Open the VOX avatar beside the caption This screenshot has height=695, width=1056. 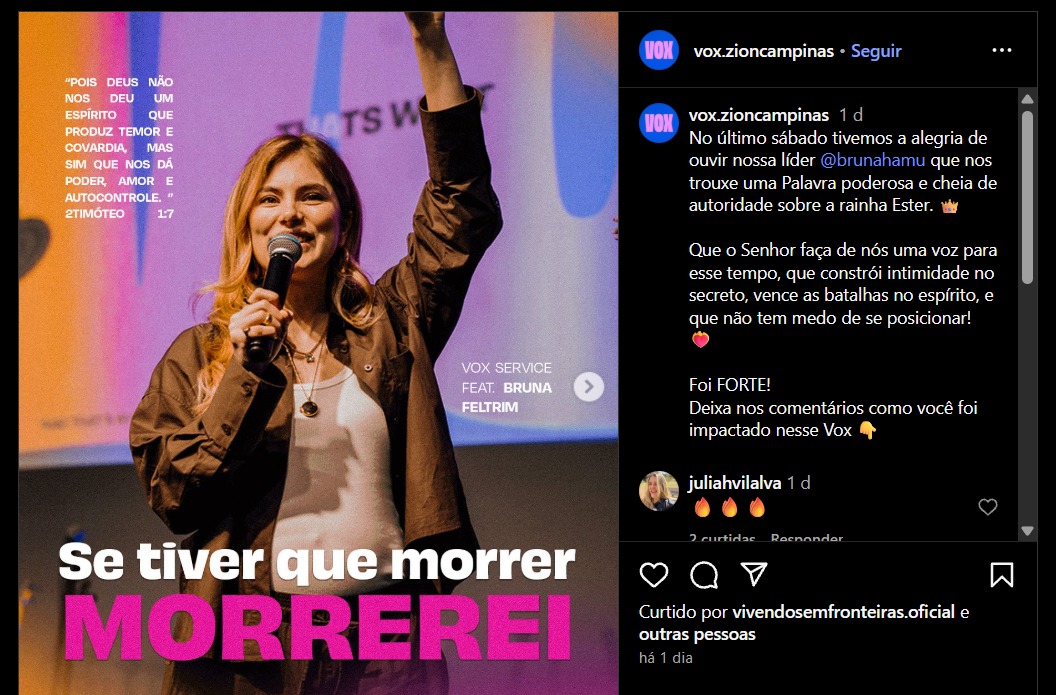(659, 123)
